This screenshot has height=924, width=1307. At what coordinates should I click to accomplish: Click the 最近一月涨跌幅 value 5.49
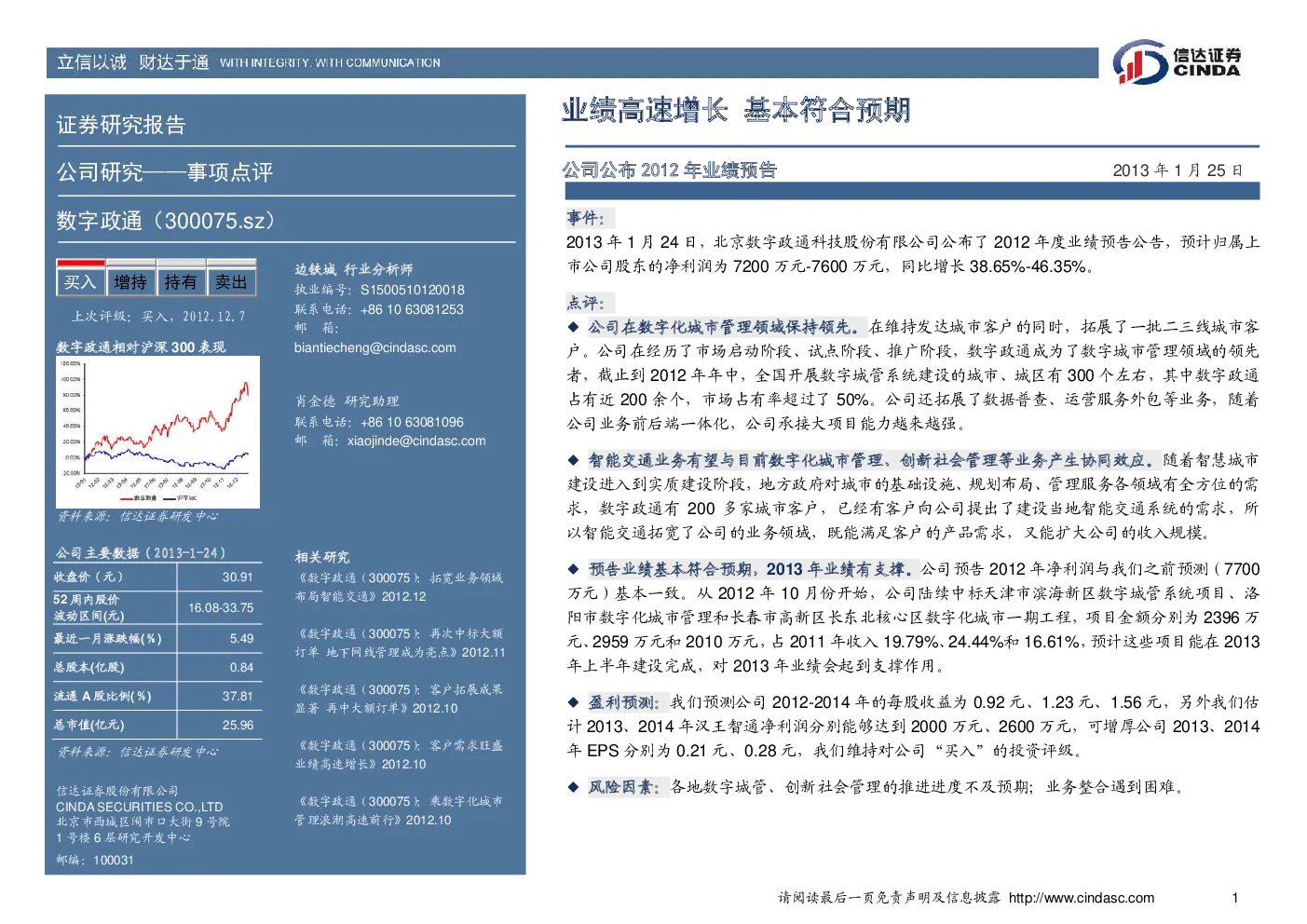point(241,638)
